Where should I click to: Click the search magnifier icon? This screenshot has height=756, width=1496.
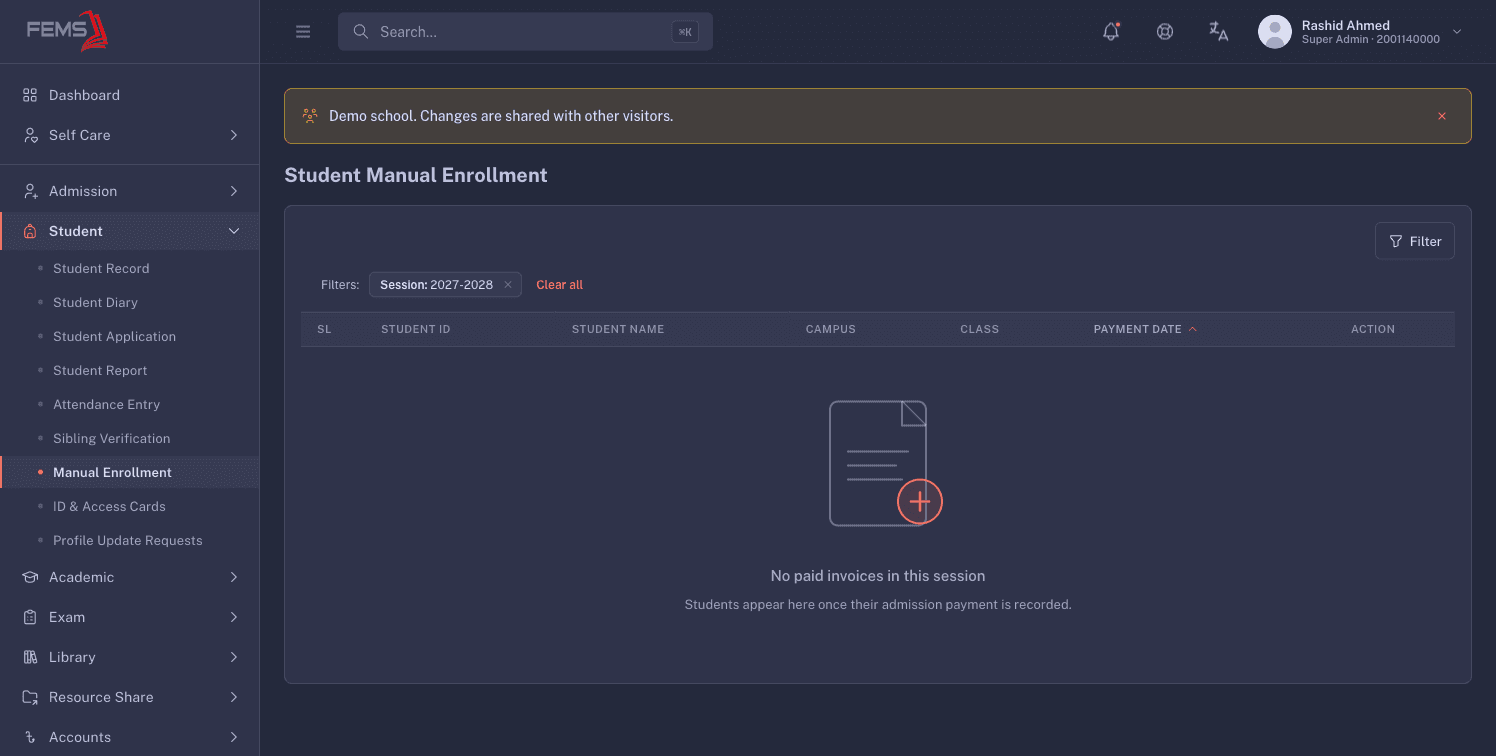point(361,32)
